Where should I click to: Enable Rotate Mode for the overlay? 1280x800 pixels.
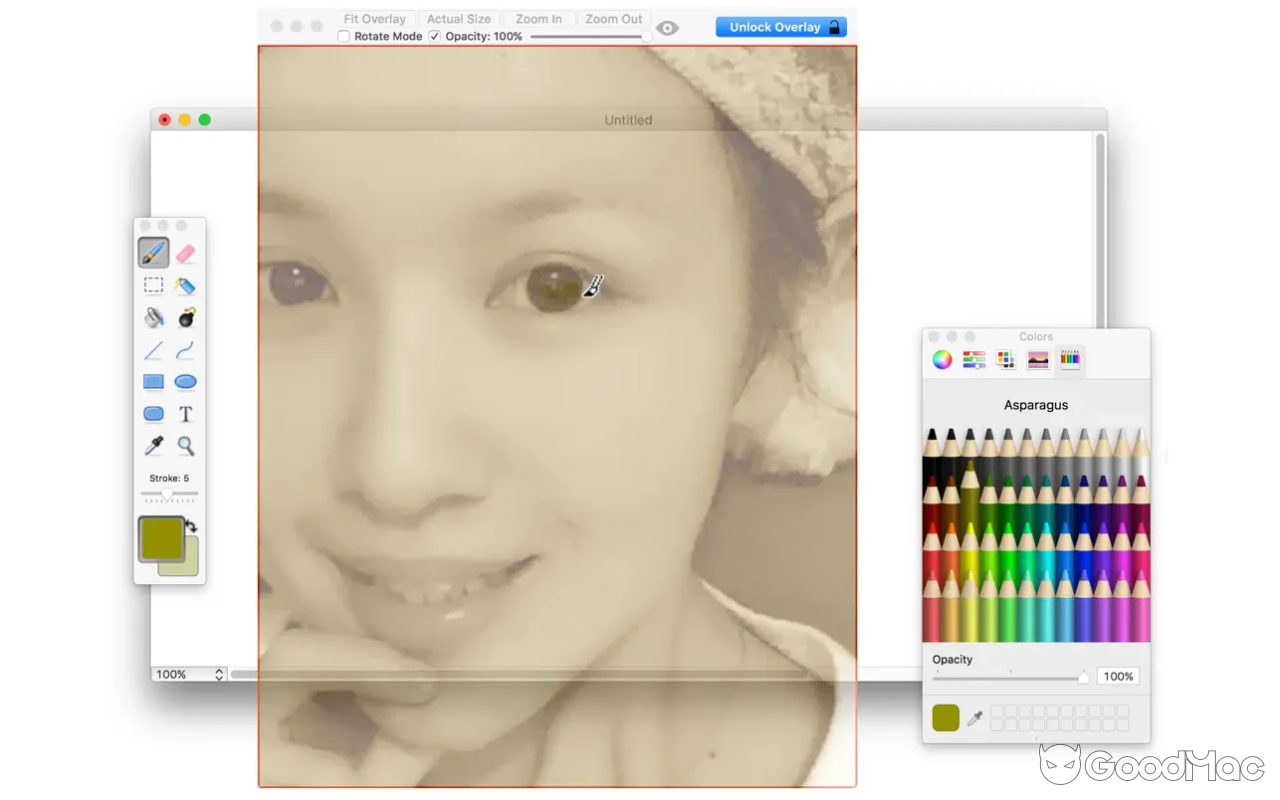click(x=343, y=35)
